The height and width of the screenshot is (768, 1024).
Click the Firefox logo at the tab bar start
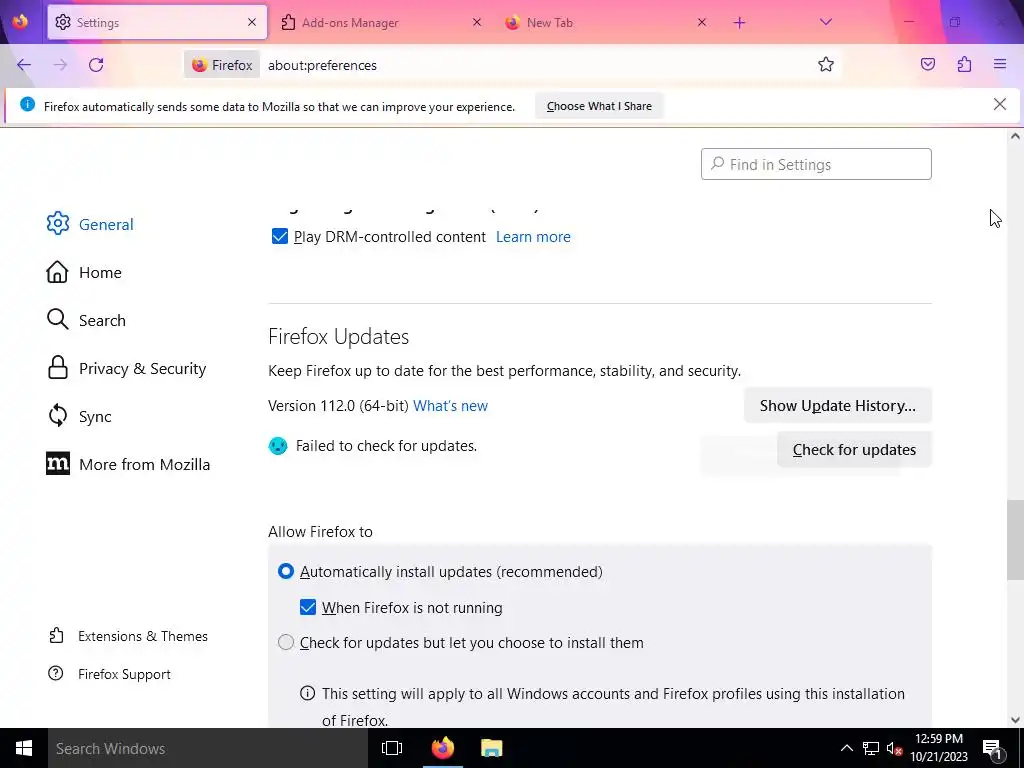click(x=20, y=22)
